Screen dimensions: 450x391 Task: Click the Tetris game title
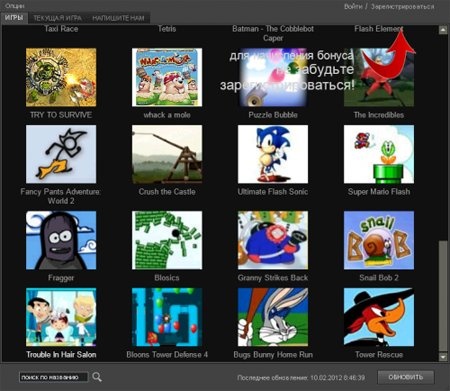[x=167, y=29]
